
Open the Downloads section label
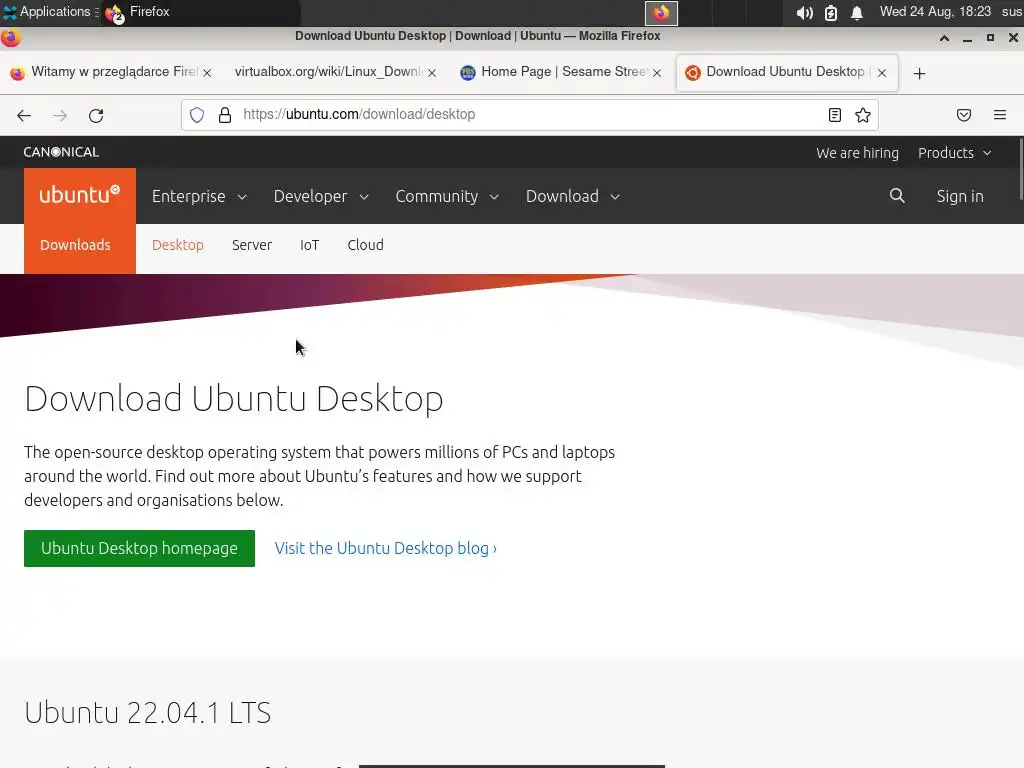[75, 245]
